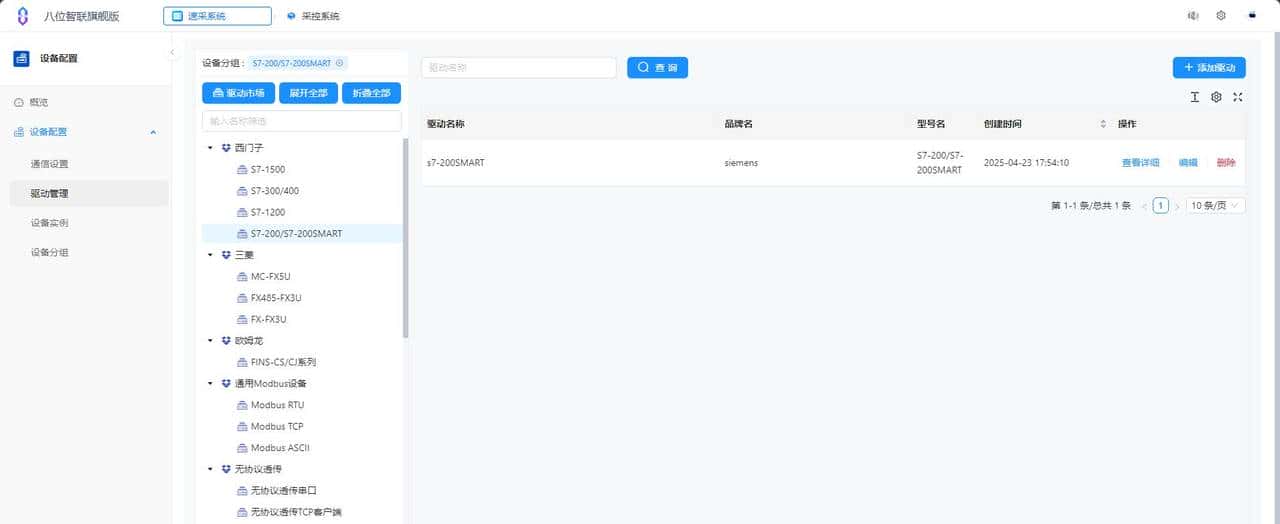Click the previous page arrow
Image resolution: width=1280 pixels, height=524 pixels.
click(x=1144, y=206)
